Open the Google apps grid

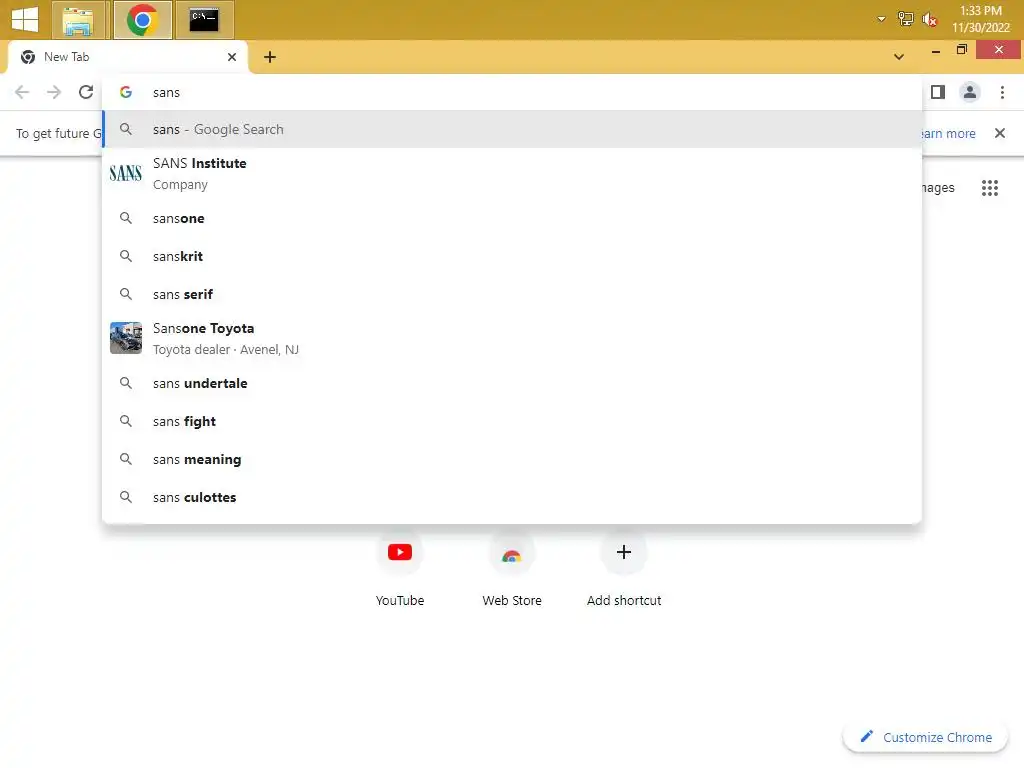point(989,188)
